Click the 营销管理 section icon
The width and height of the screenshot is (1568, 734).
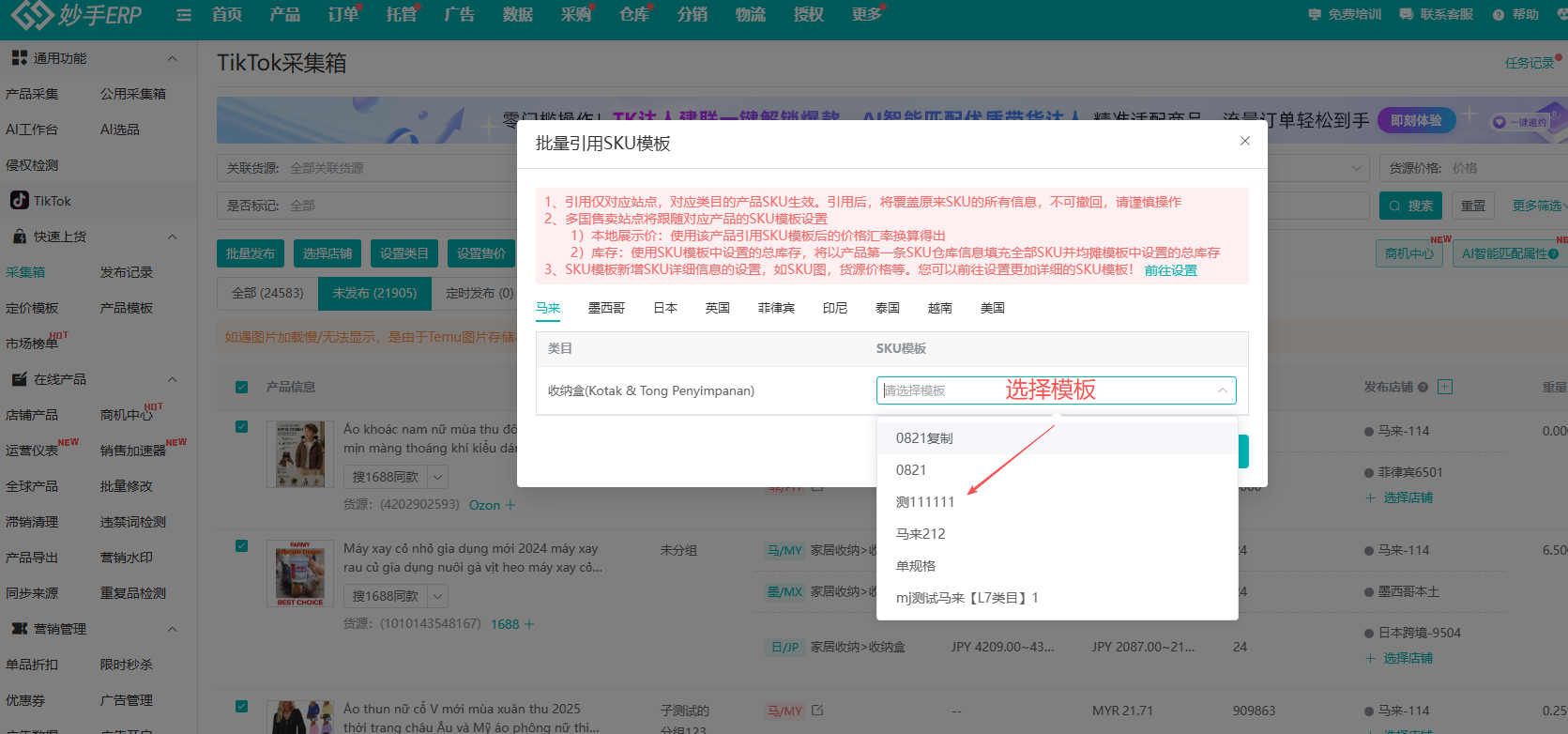pos(20,629)
